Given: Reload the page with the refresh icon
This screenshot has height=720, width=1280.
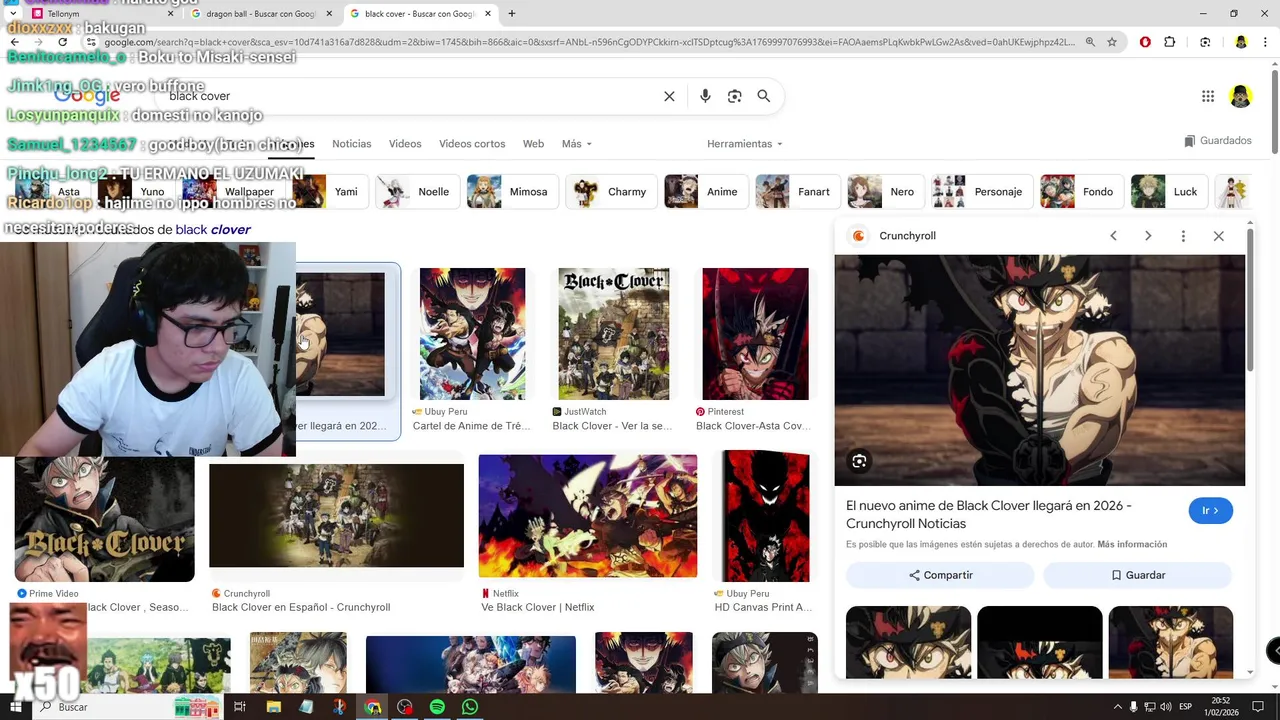Looking at the screenshot, I should (63, 42).
